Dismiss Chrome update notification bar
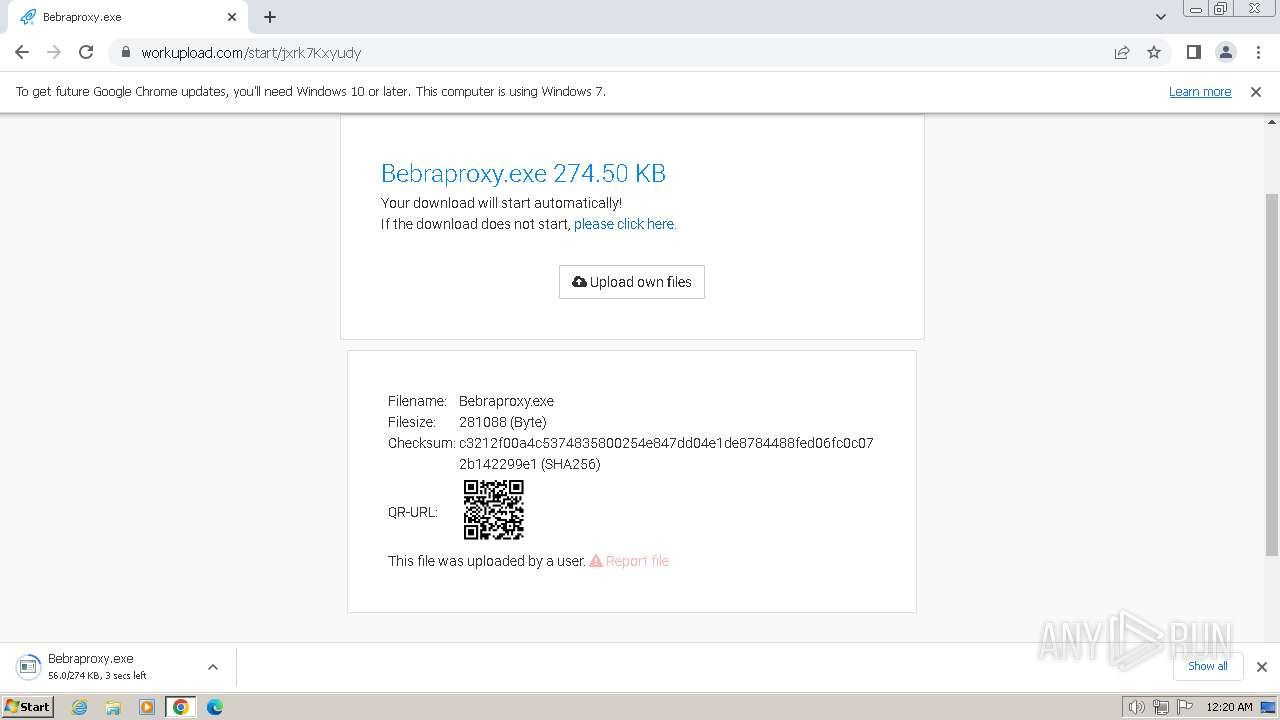 (x=1256, y=92)
